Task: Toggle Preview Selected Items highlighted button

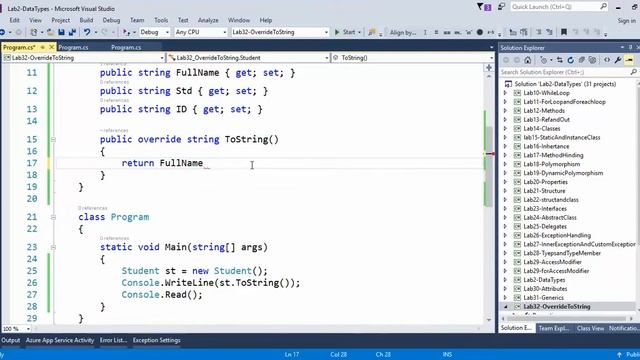Action: (x=629, y=60)
